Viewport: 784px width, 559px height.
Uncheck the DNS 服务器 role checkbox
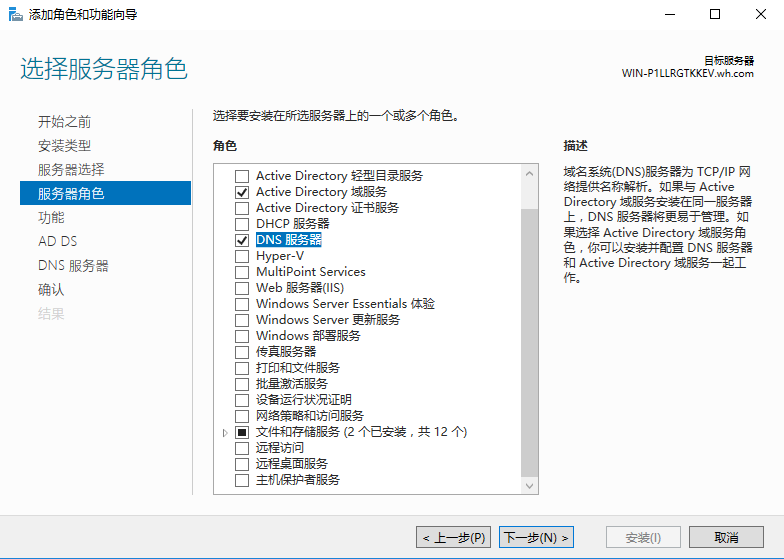click(241, 240)
